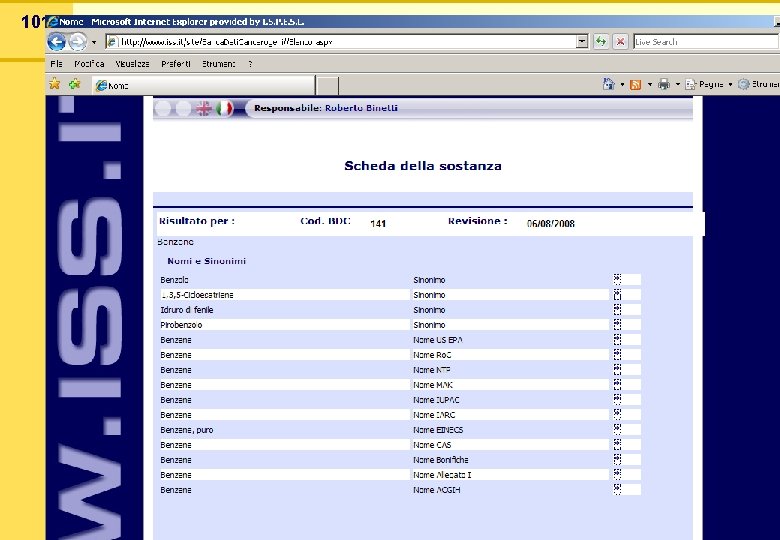Click the Benzolo Sinonimo row icon

click(x=617, y=279)
